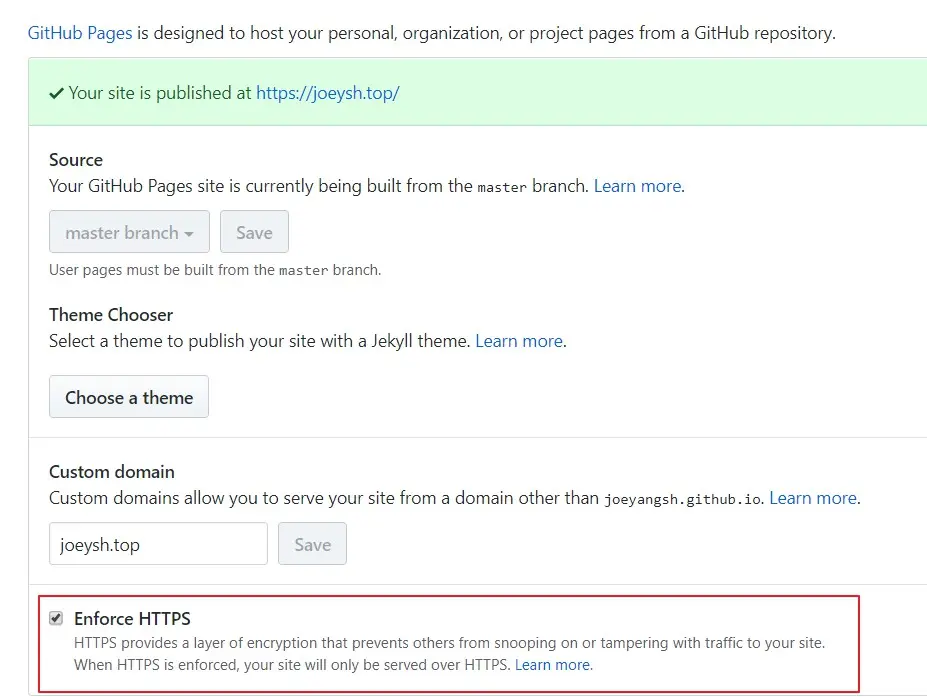Visit the https://joeysh.top/ published site link

click(327, 93)
